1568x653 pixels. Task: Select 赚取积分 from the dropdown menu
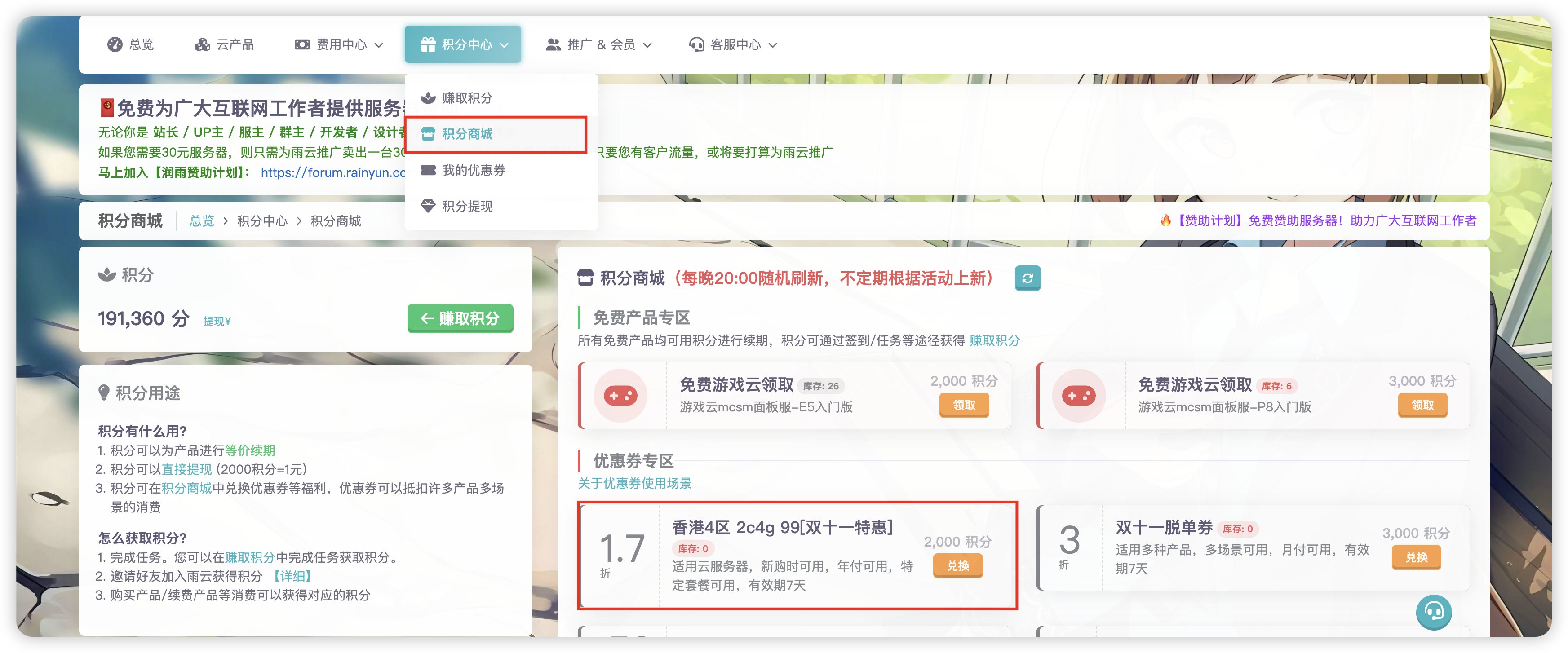pos(467,98)
